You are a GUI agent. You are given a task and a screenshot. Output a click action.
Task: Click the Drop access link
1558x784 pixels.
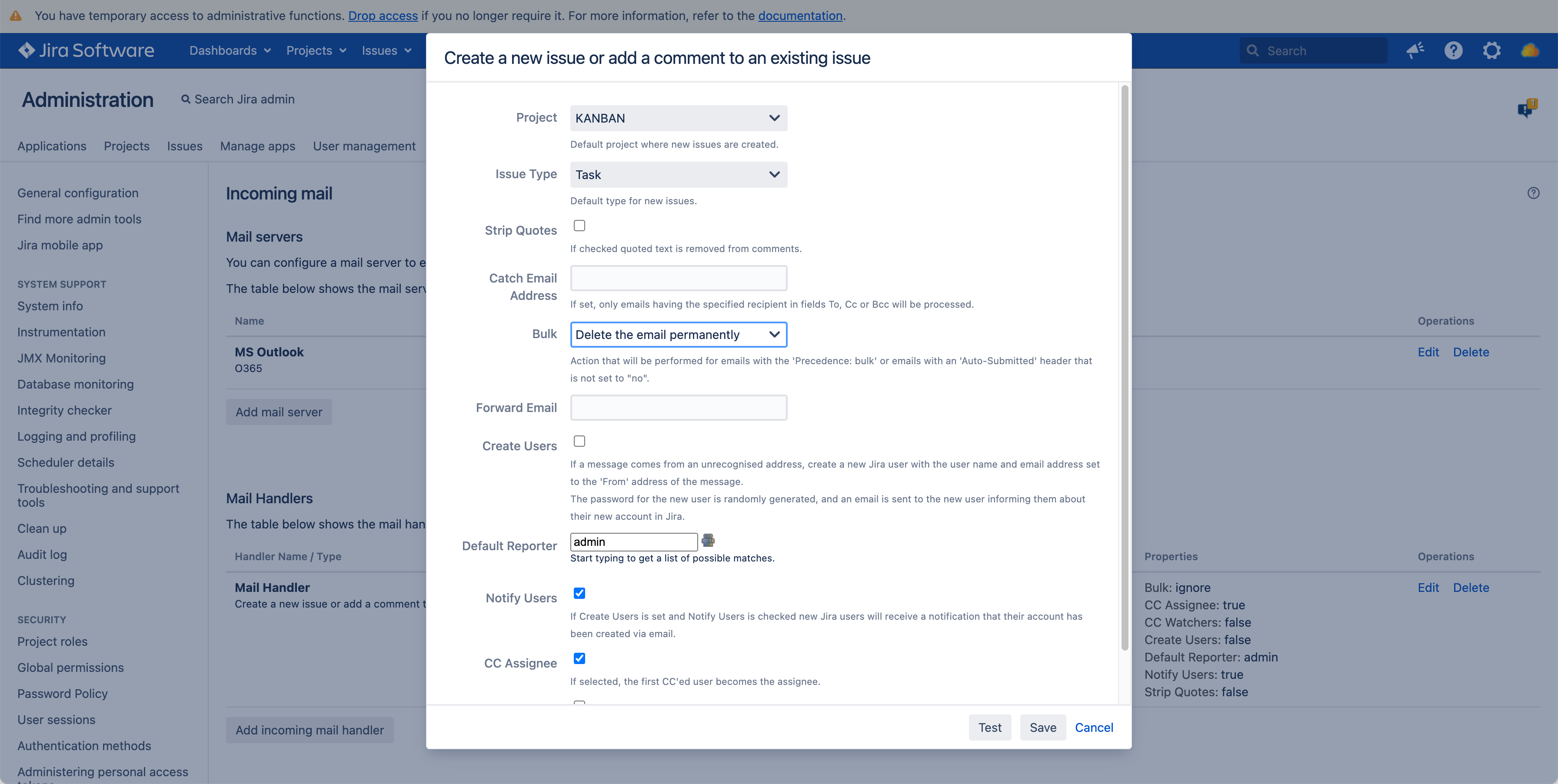pyautogui.click(x=383, y=16)
